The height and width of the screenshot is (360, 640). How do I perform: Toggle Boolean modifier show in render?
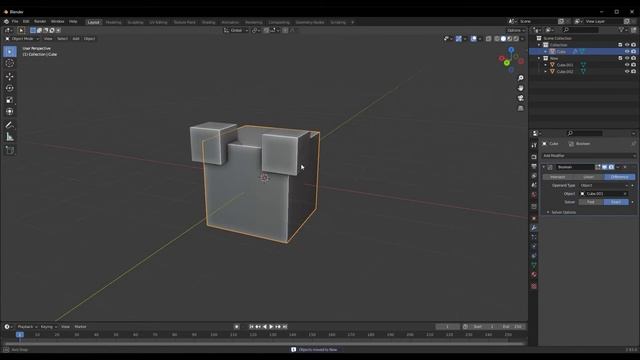611,167
